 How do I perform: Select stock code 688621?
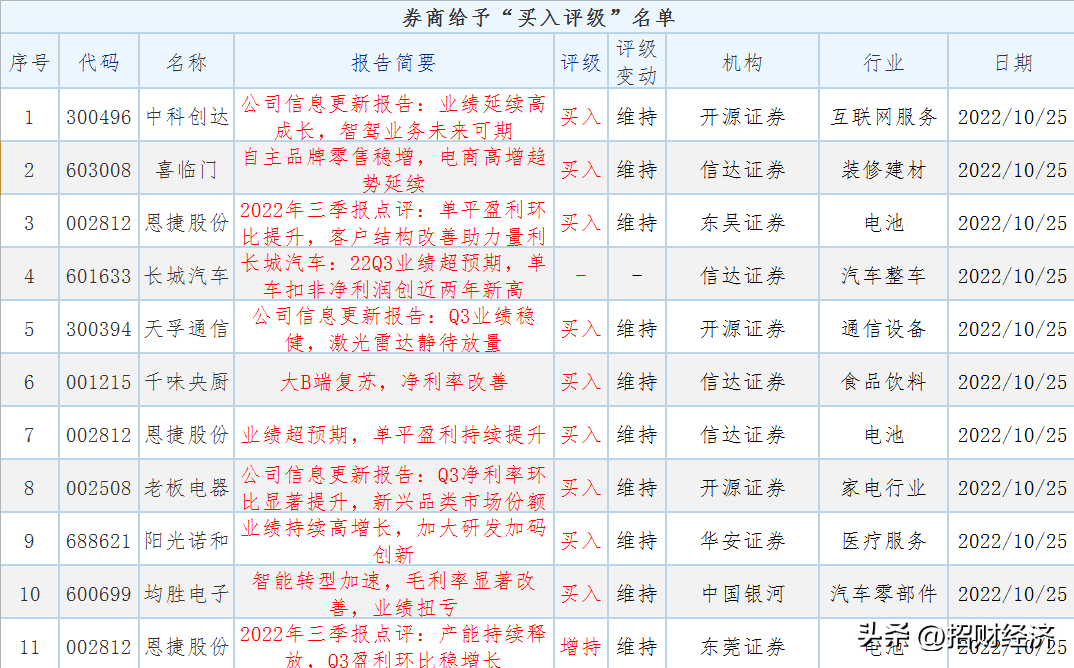coord(99,541)
